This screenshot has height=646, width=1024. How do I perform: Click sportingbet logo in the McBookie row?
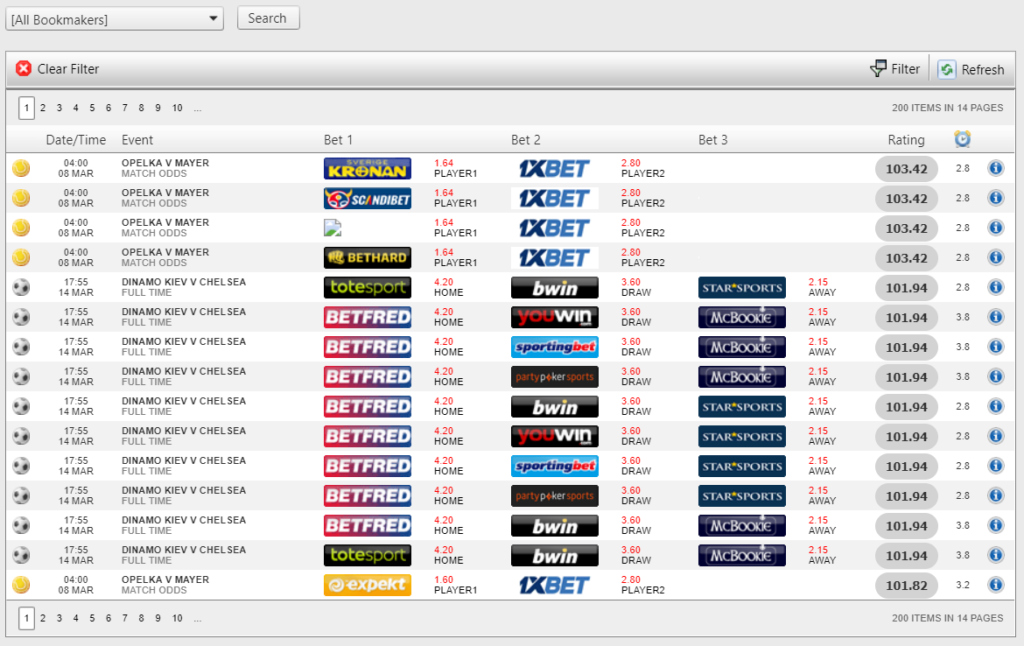coord(554,347)
